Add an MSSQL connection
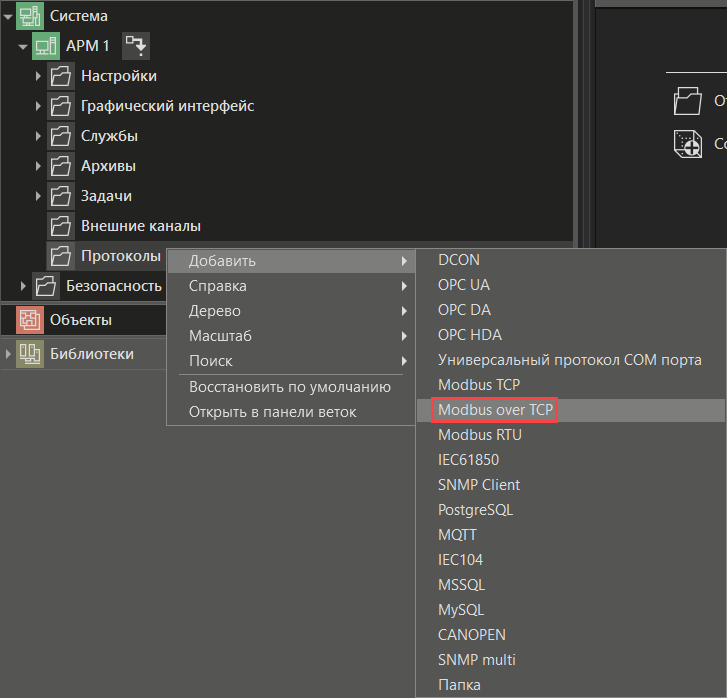Viewport: 727px width, 698px height. 571,585
